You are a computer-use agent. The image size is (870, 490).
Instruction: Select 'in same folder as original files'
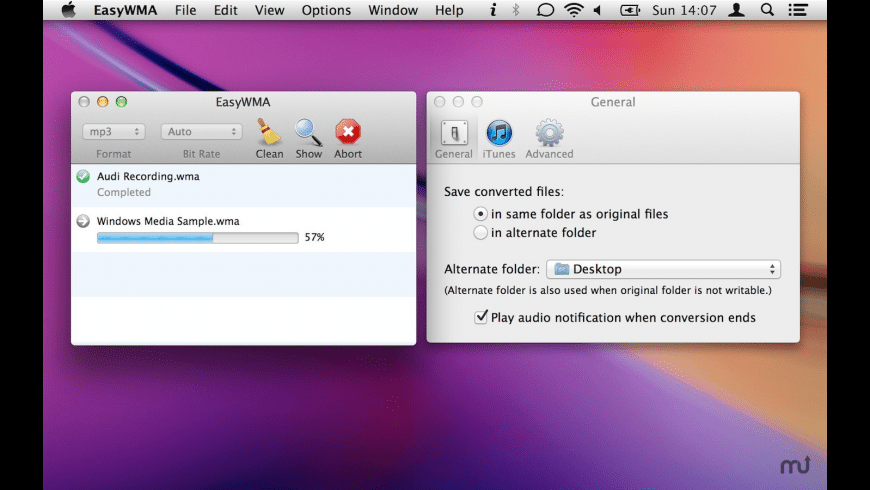click(480, 214)
